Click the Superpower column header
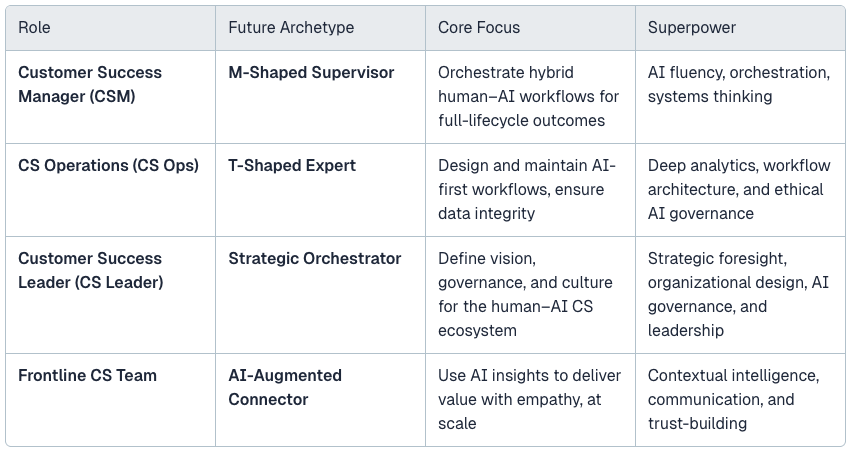857x455 pixels. pos(740,28)
